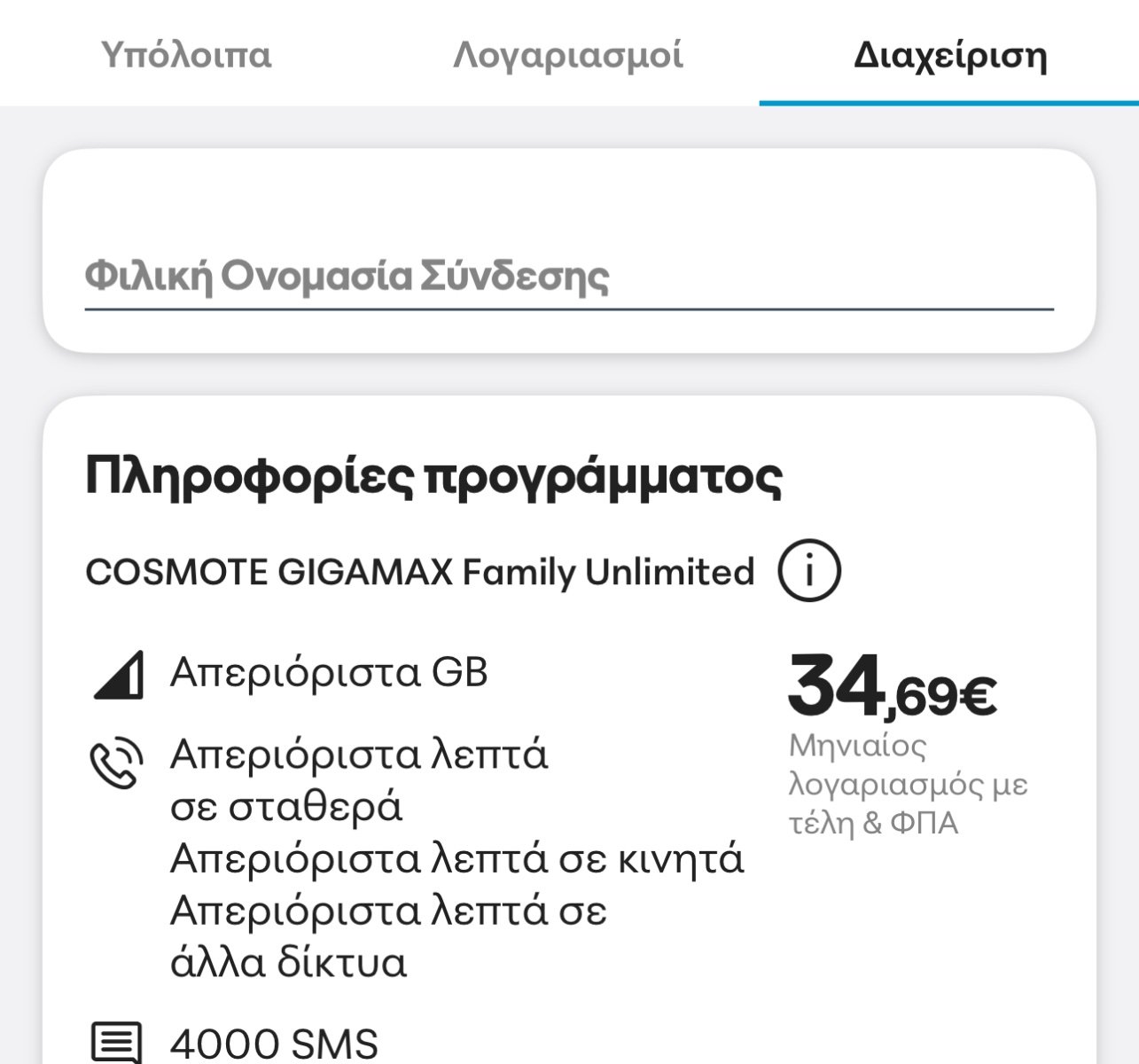Tap Μηνιαίος λογαριασμός με τέλη & ΦΠΑ text
This screenshot has width=1139, height=1064.
click(907, 785)
